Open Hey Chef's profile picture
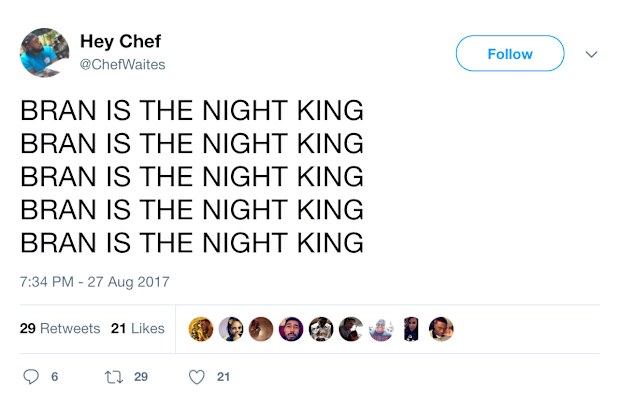Screen dimensions: 620x413 45,53
